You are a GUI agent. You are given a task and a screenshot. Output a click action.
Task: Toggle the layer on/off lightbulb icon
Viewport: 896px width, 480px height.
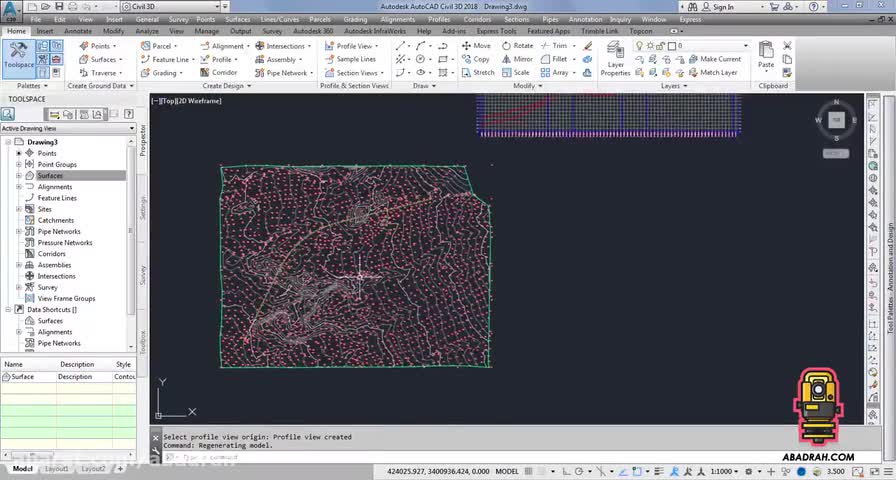tap(639, 46)
